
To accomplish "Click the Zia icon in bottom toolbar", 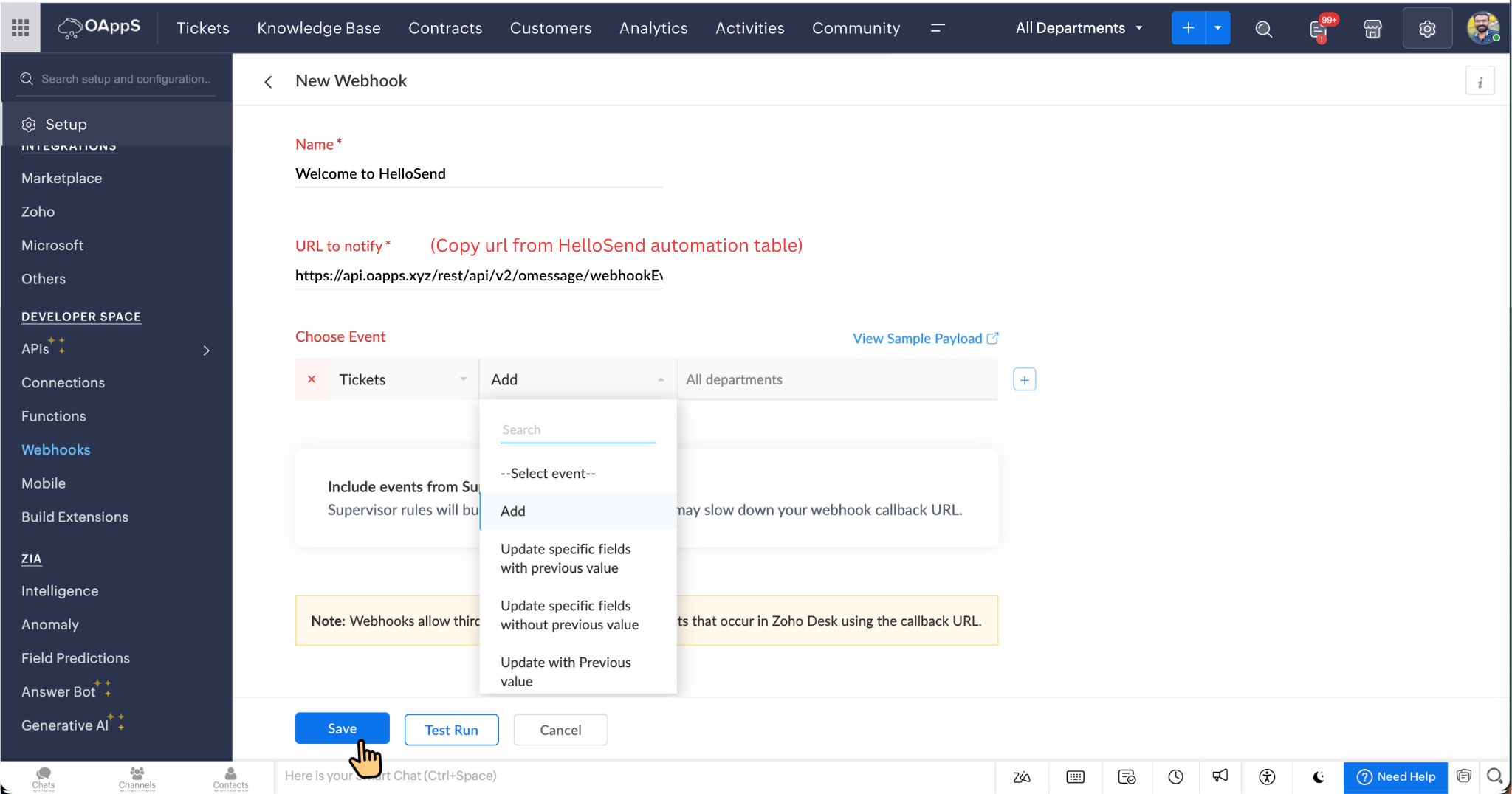I will coord(1022,777).
